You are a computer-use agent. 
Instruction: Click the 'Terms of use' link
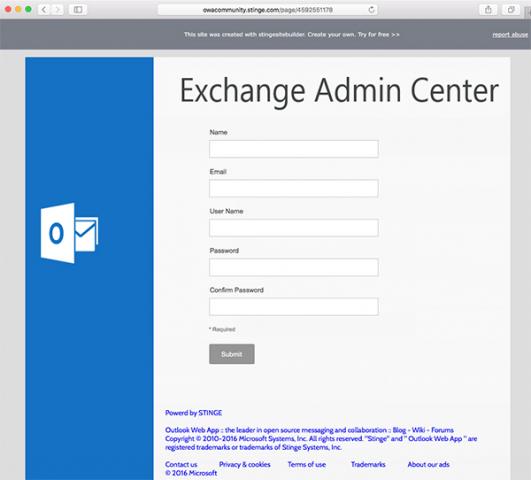307,464
